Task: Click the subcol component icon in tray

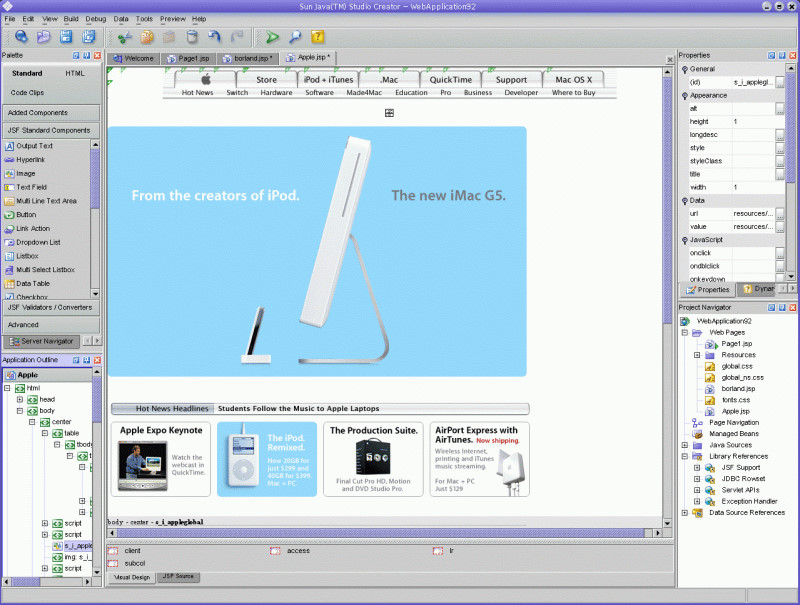Action: (x=113, y=564)
